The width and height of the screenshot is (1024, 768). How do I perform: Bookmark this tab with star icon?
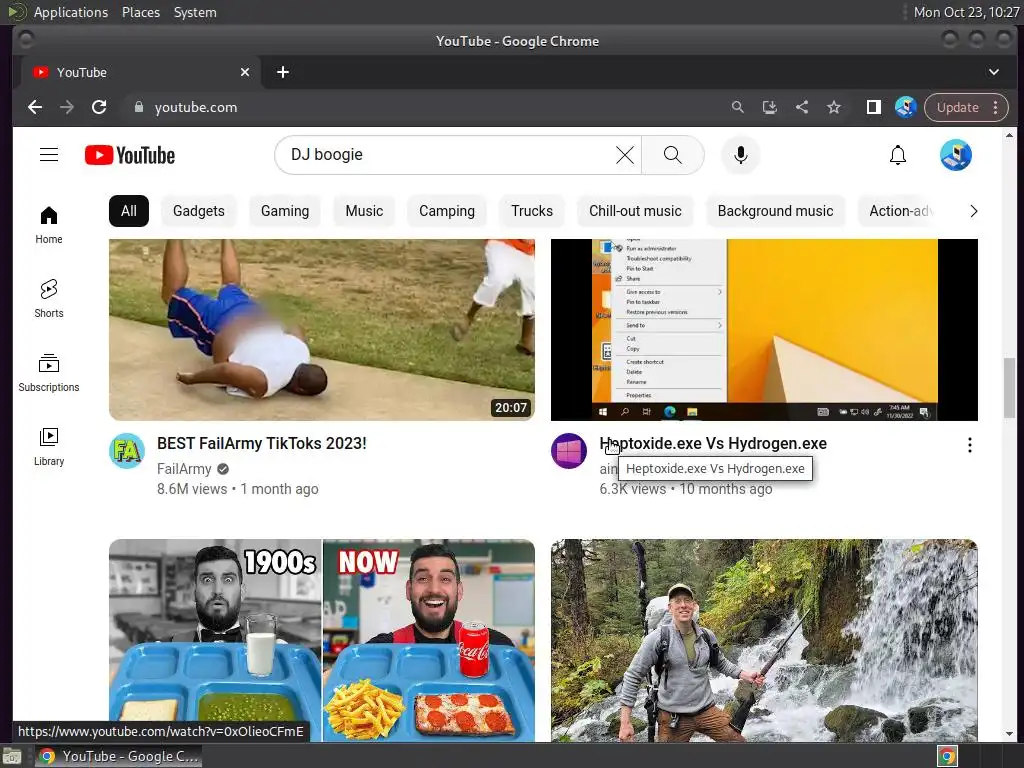(834, 107)
